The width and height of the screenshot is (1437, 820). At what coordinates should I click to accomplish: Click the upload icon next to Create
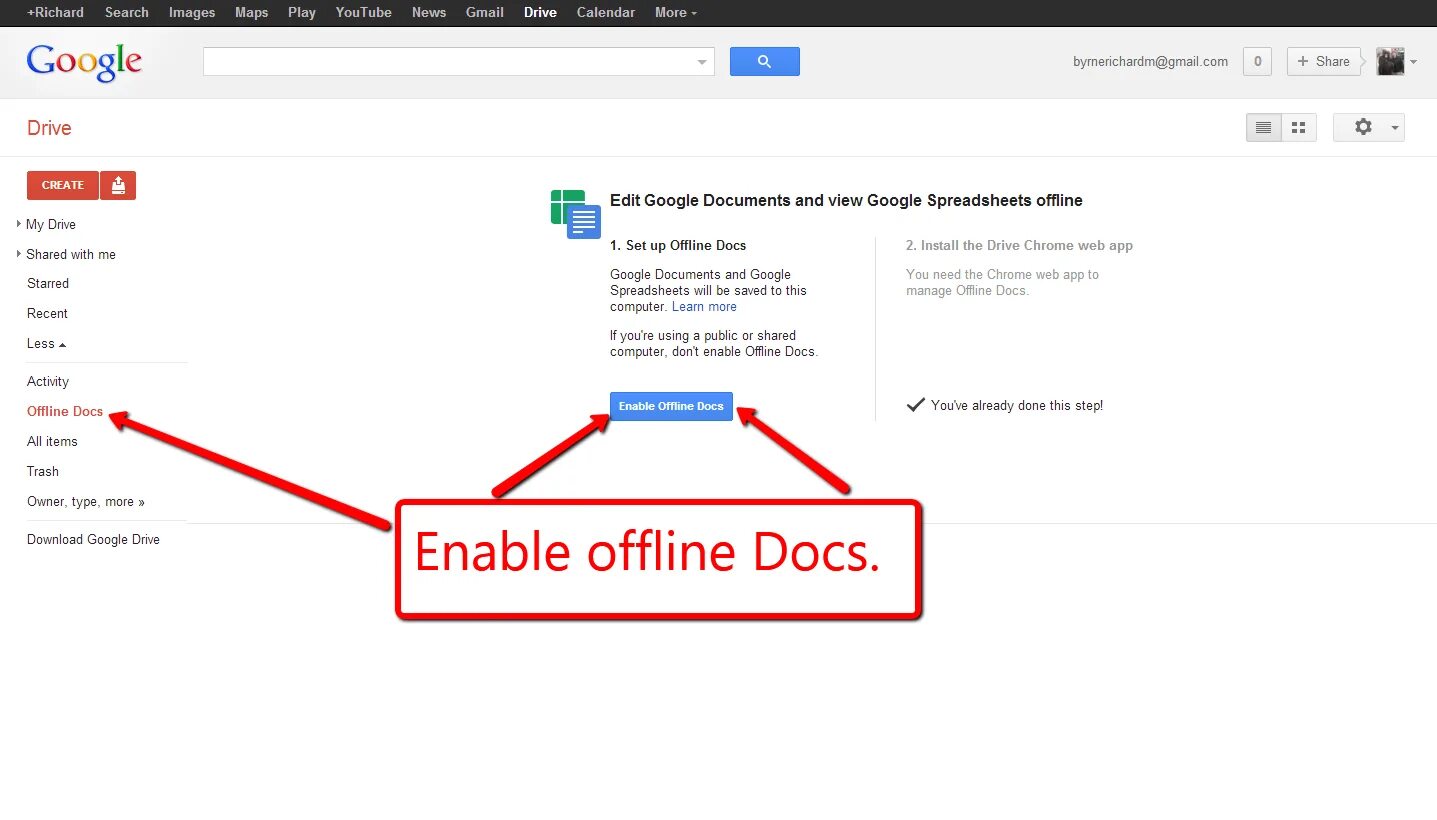tap(118, 185)
